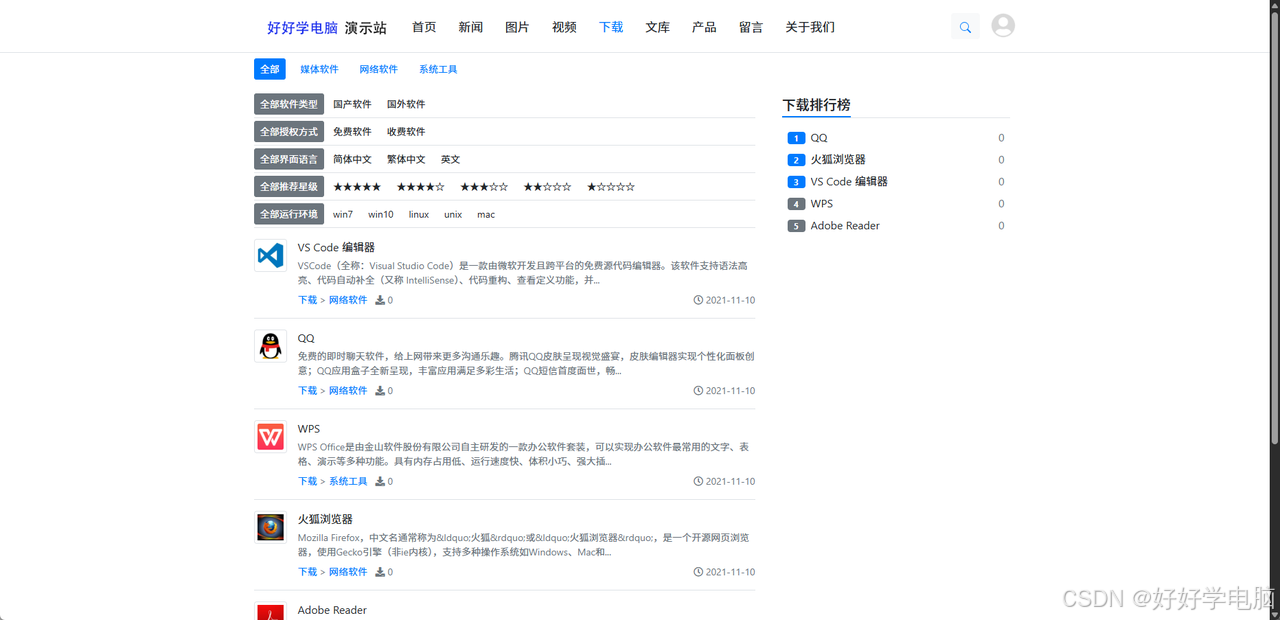Viewport: 1280px width, 620px height.
Task: Filter by unix environment
Action: (453, 214)
